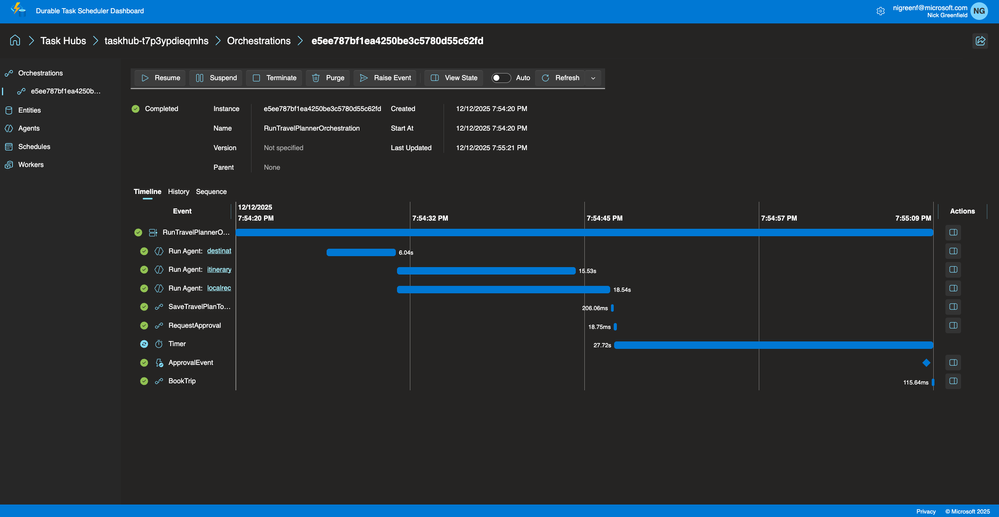This screenshot has width=999, height=517.
Task: Click action icon for BookTrip row
Action: click(x=953, y=381)
